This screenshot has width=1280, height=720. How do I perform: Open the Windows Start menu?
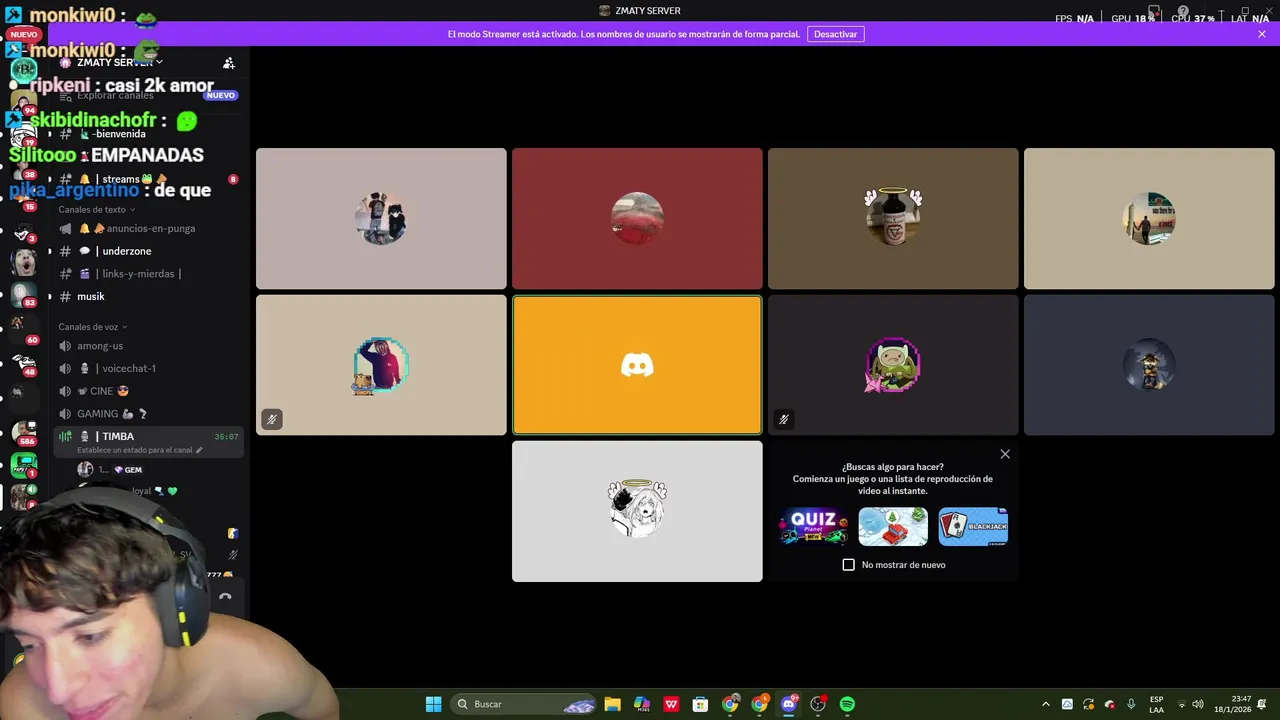pyautogui.click(x=433, y=704)
